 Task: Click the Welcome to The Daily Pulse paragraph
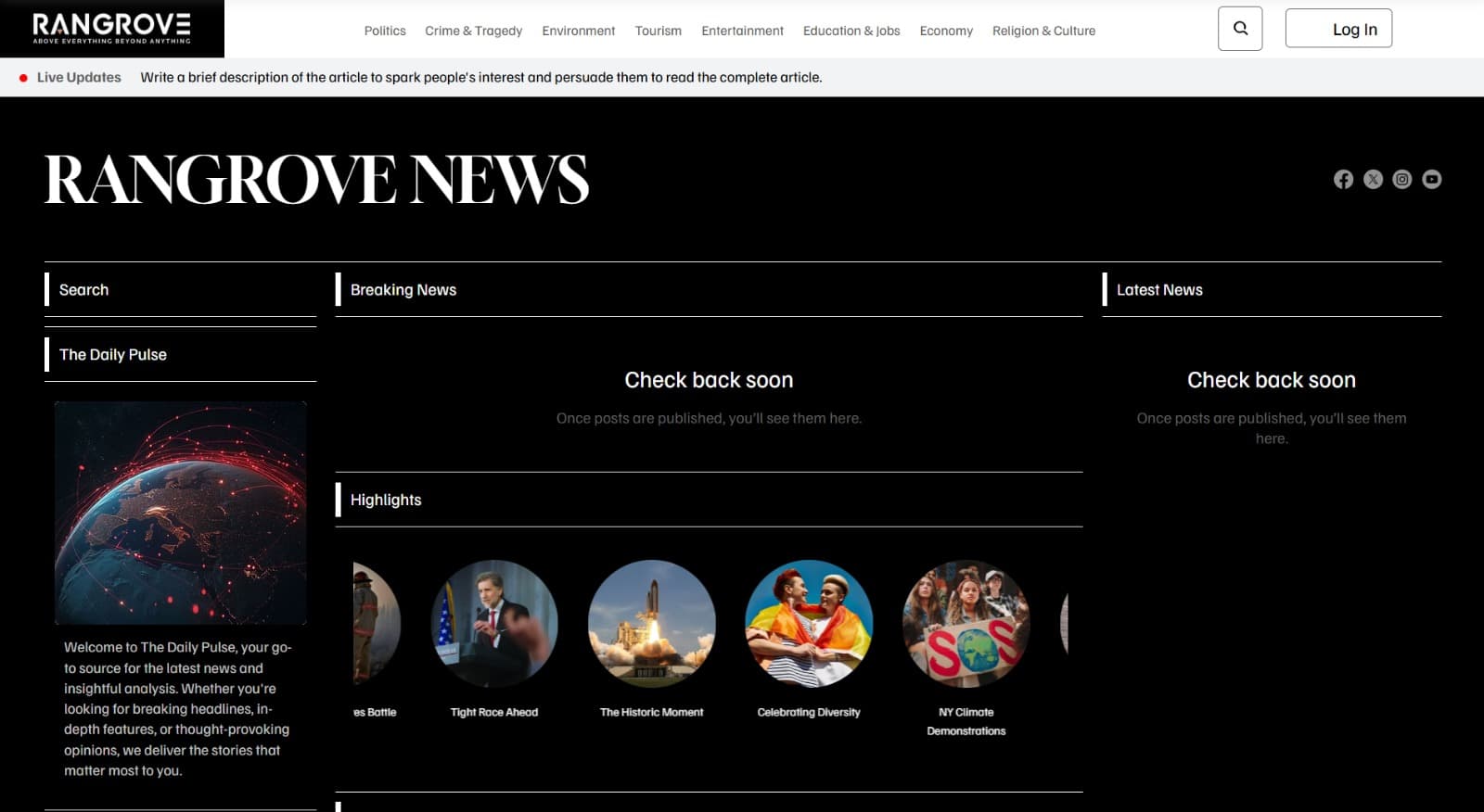(x=178, y=708)
